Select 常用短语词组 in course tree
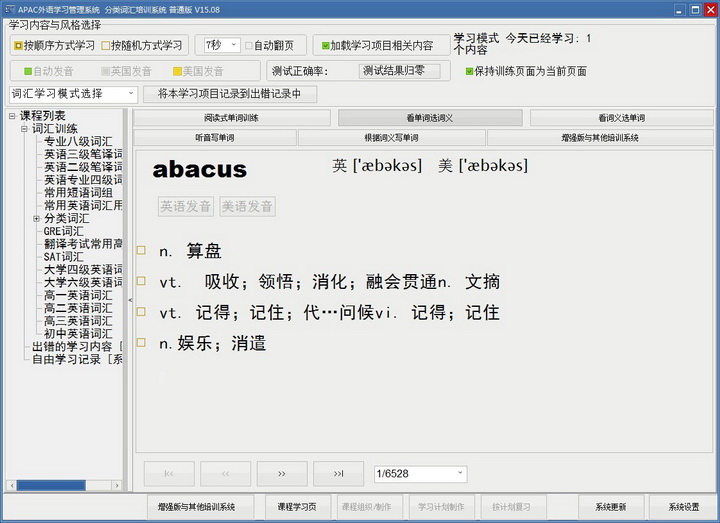 [78, 193]
